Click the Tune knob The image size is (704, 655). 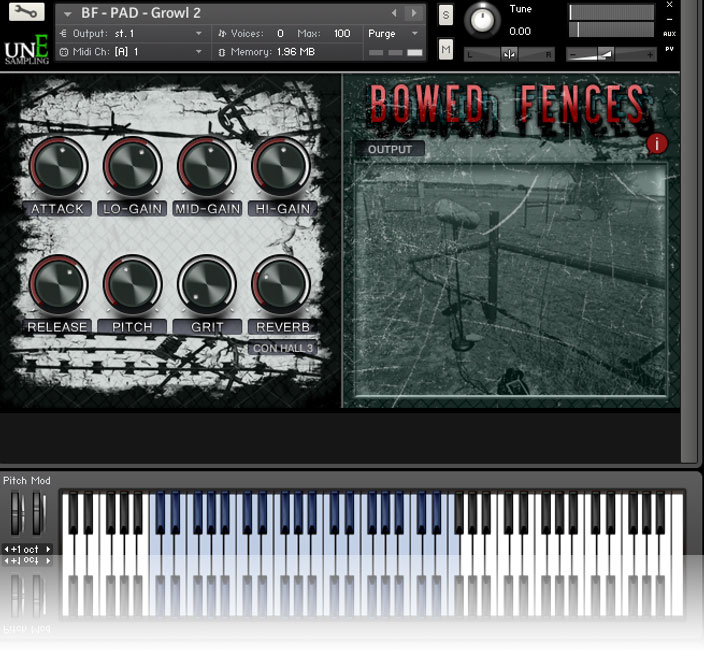(483, 20)
